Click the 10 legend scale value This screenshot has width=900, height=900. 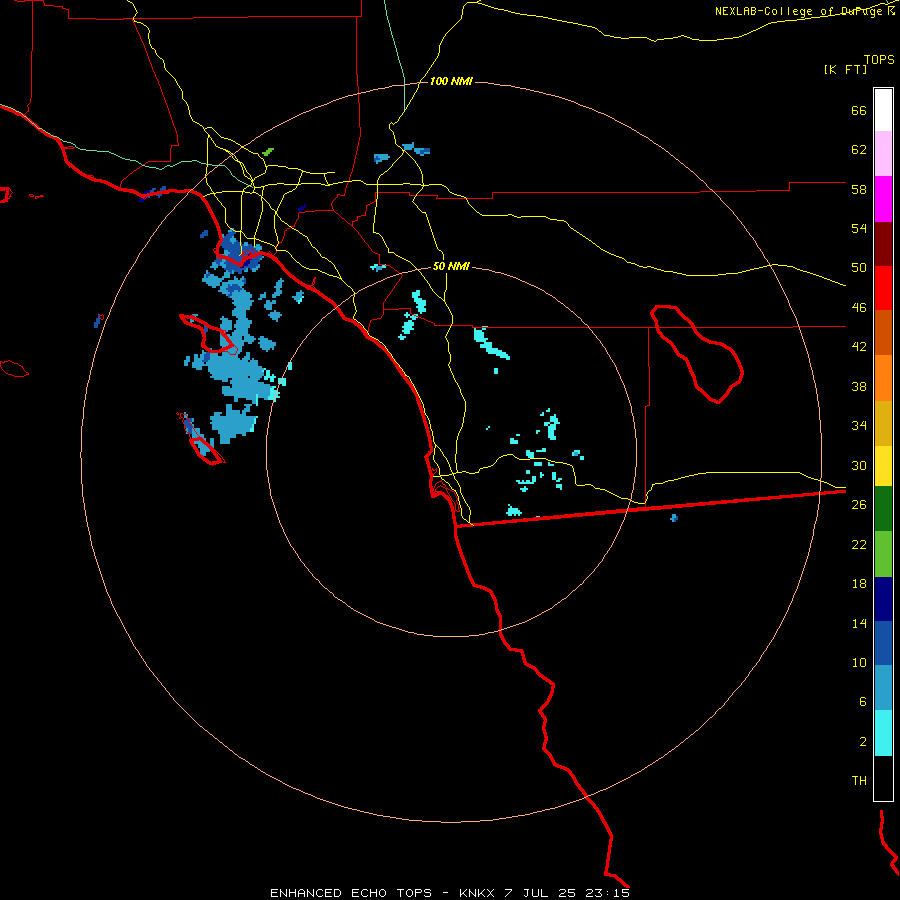858,662
